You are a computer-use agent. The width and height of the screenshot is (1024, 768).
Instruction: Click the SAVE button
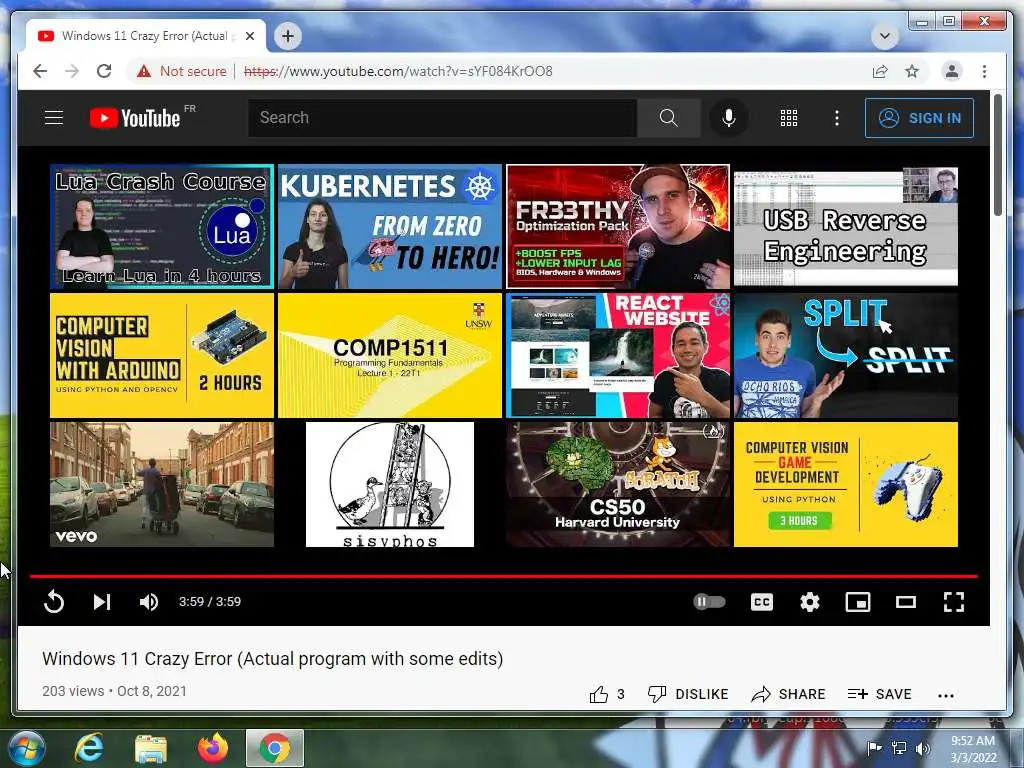879,694
